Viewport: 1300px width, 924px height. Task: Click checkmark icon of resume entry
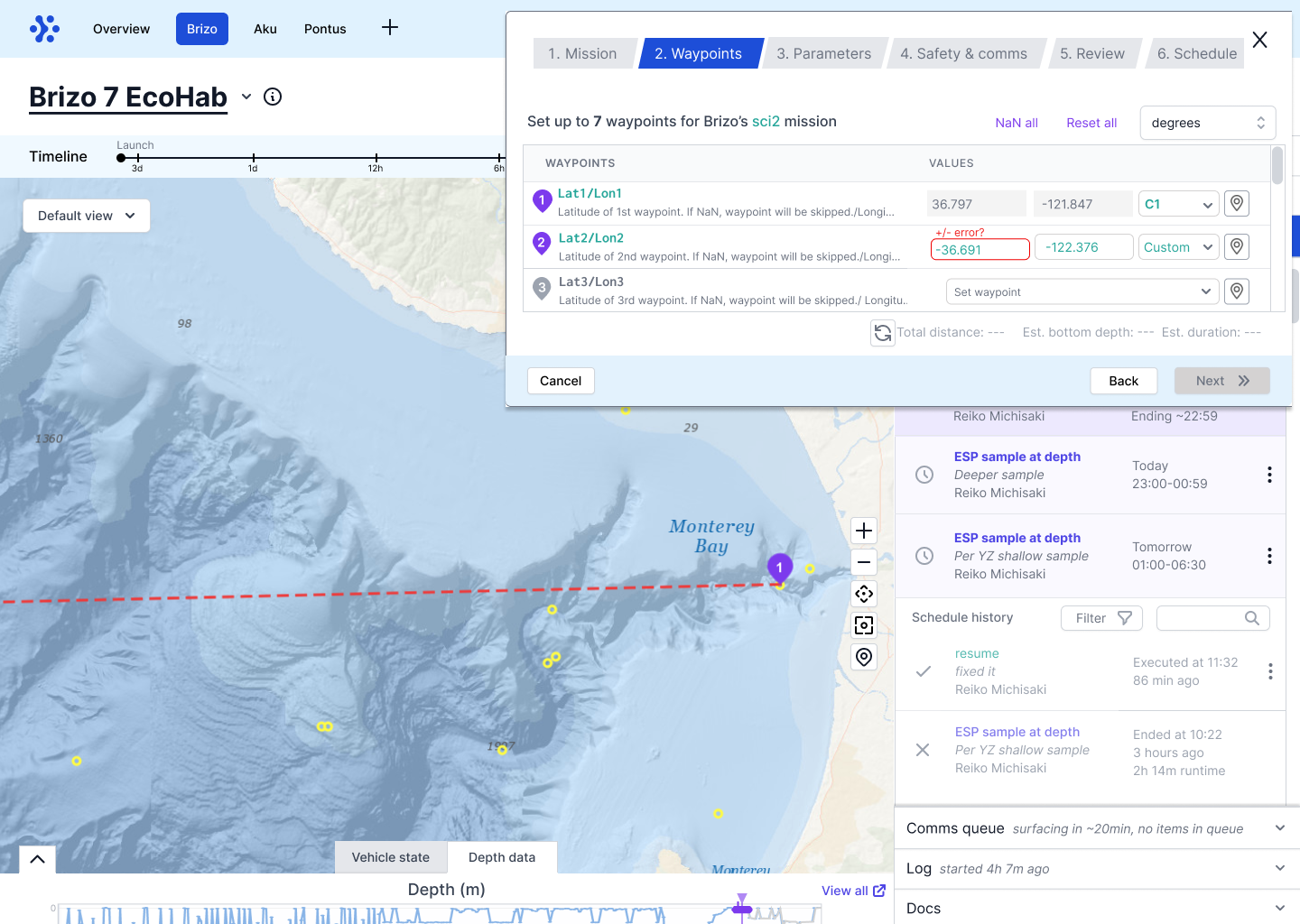tap(924, 671)
